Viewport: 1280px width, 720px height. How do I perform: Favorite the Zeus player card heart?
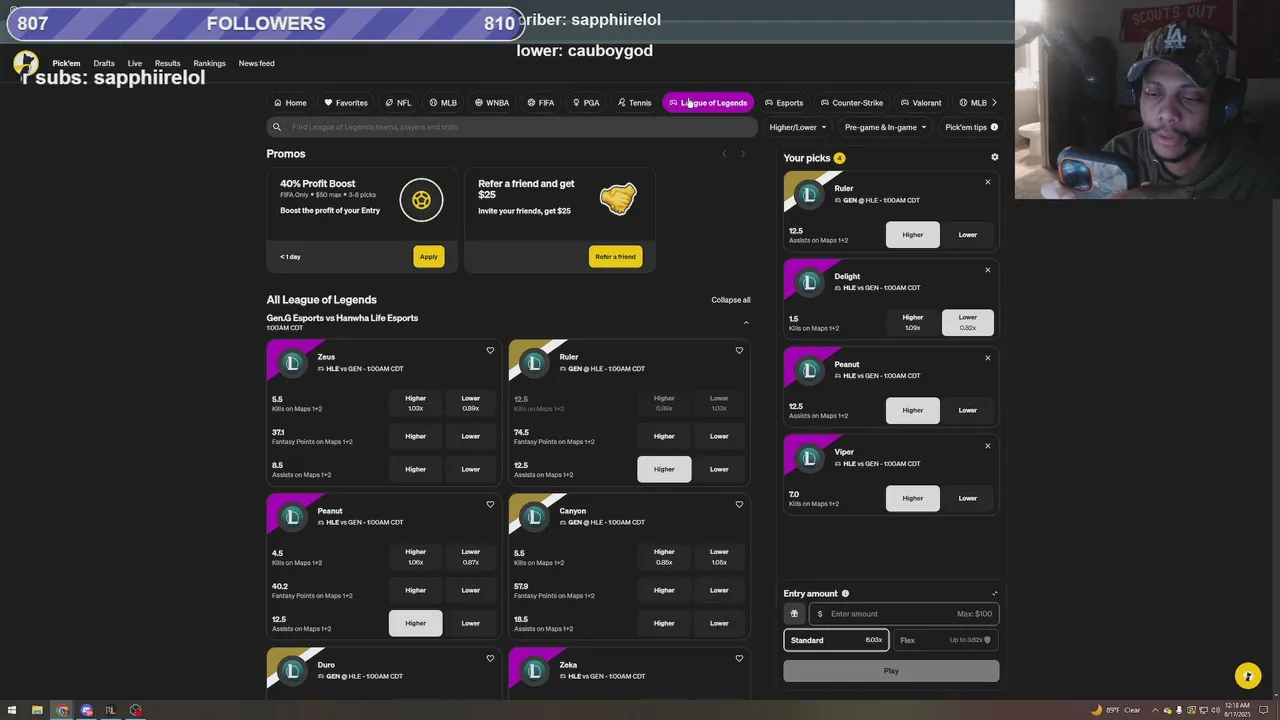pos(490,351)
